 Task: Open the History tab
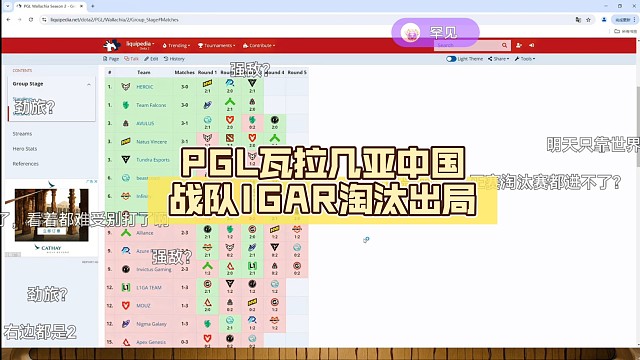pos(174,59)
